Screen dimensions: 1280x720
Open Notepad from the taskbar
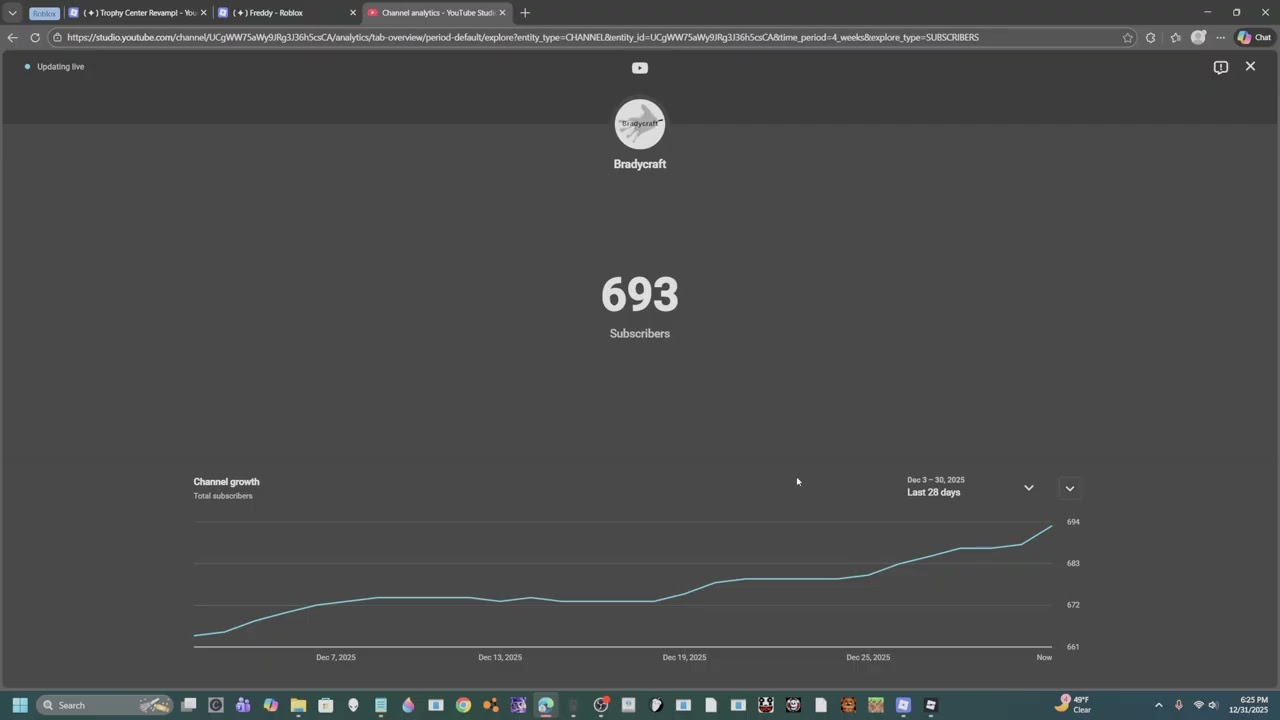click(381, 705)
